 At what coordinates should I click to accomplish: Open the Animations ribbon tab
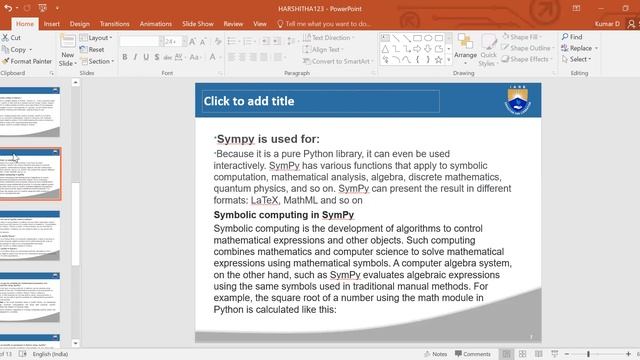156,24
